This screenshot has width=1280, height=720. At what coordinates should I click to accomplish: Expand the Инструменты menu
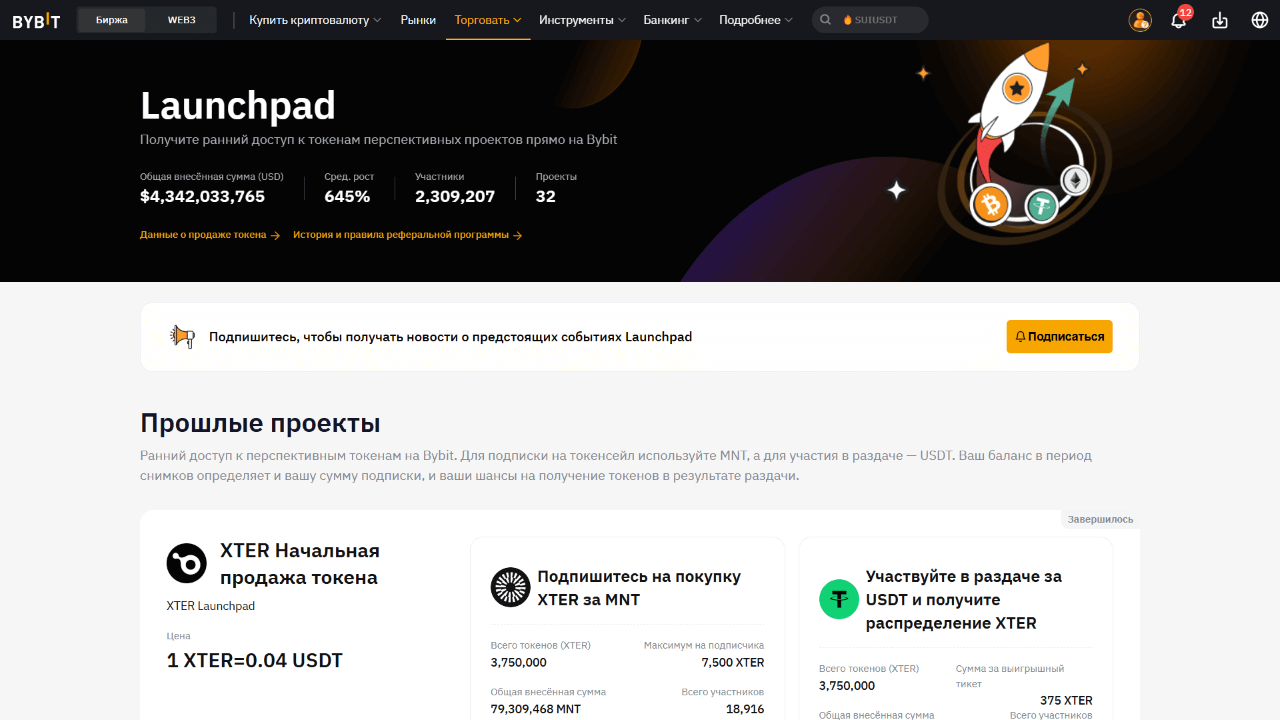(582, 20)
